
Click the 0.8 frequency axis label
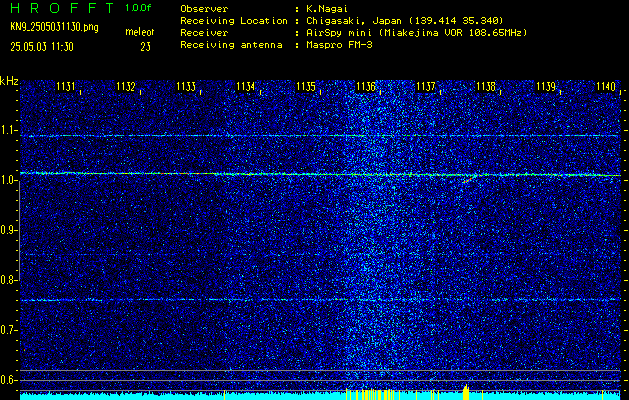(8, 280)
